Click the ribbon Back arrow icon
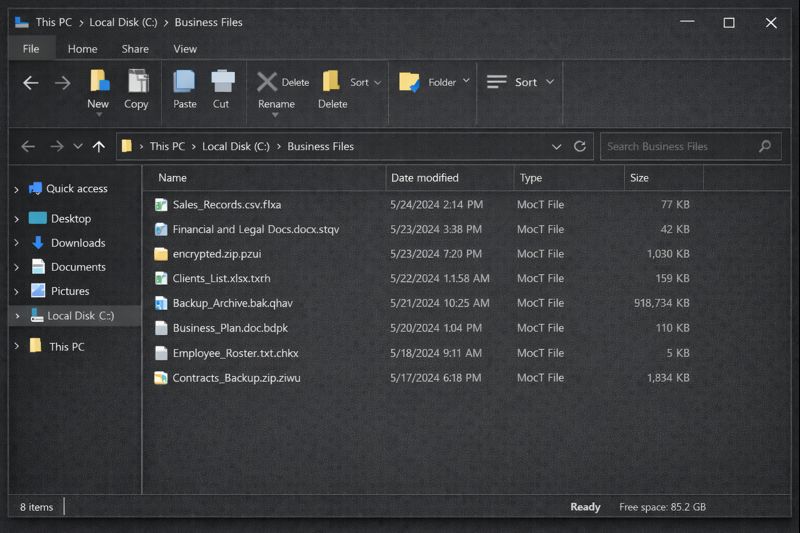This screenshot has height=533, width=800. click(30, 83)
